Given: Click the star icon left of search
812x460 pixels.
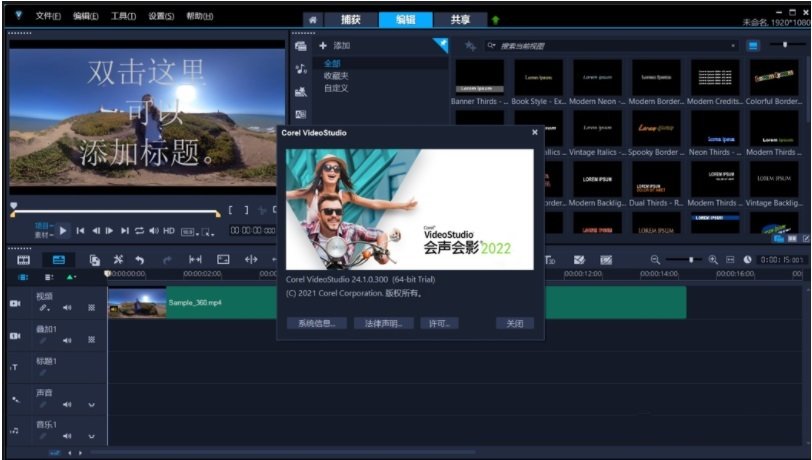Looking at the screenshot, I should (x=470, y=46).
